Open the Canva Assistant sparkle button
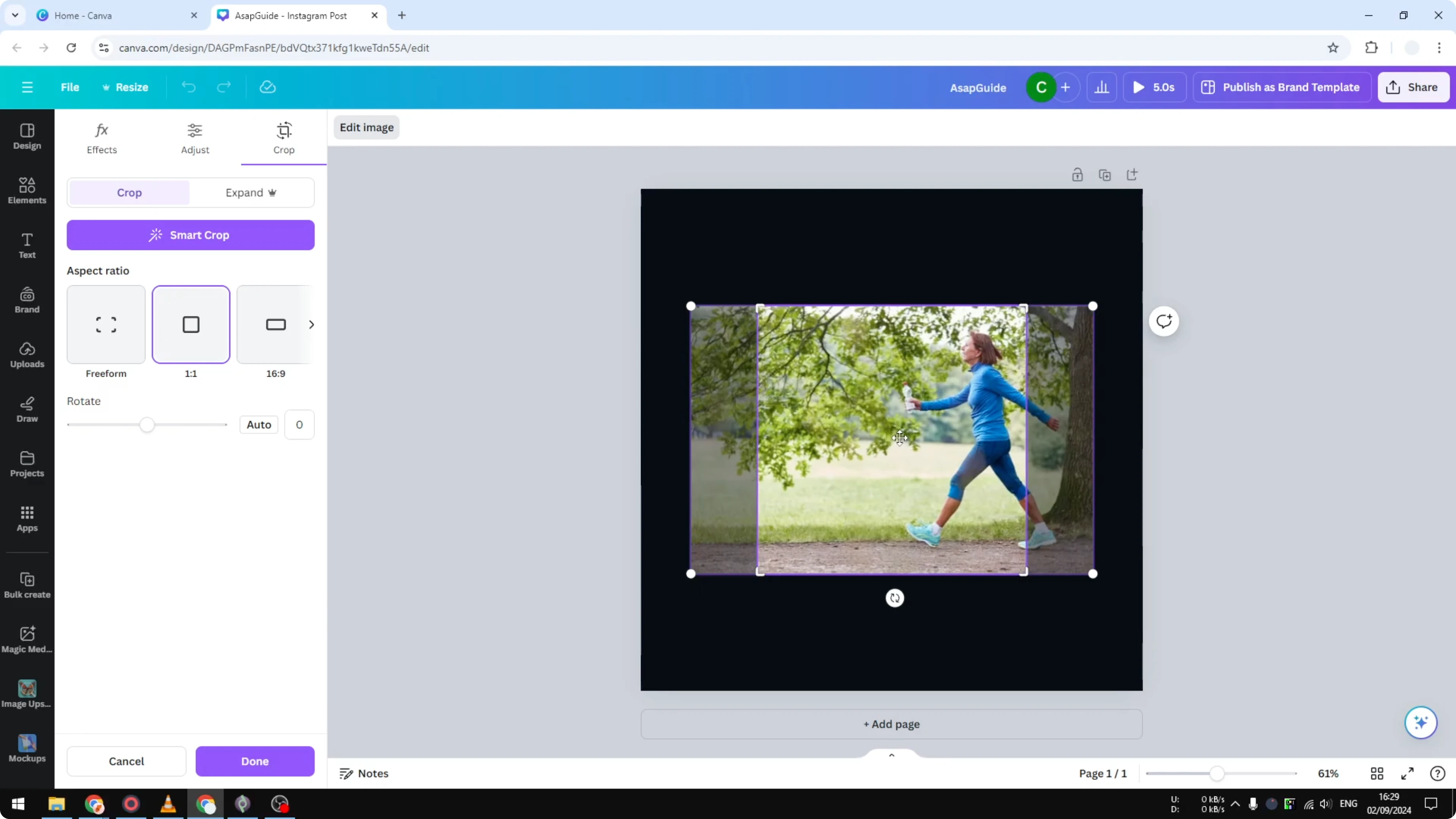Image resolution: width=1456 pixels, height=819 pixels. click(x=1420, y=722)
